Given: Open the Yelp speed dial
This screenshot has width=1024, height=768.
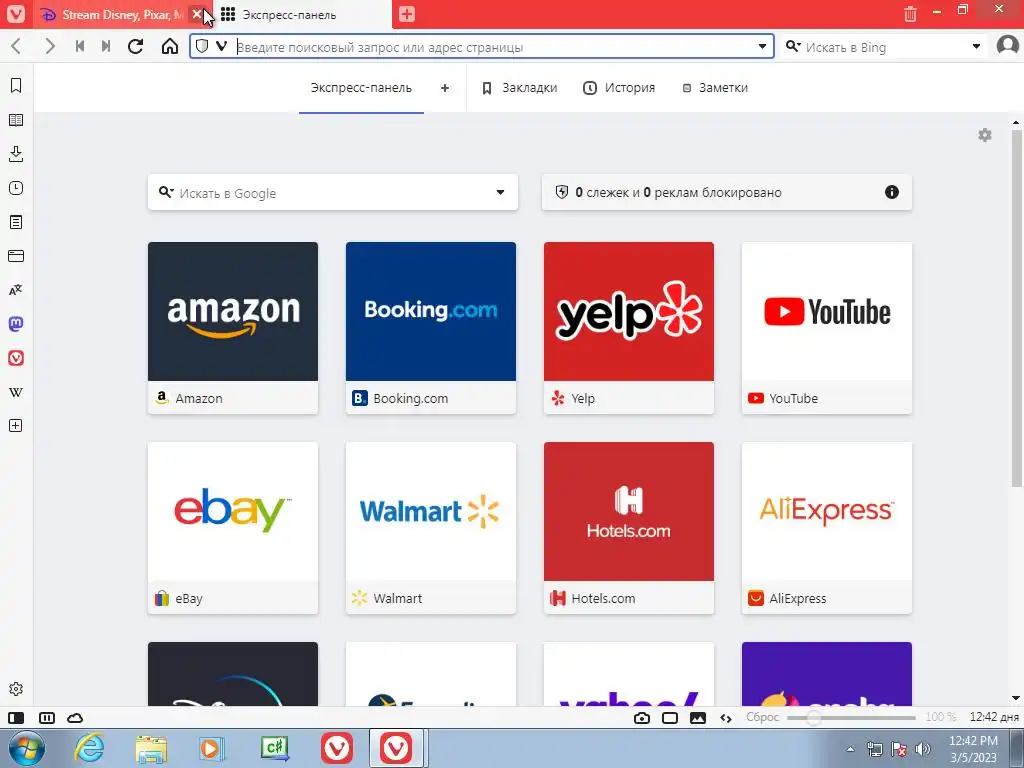Looking at the screenshot, I should (x=629, y=328).
